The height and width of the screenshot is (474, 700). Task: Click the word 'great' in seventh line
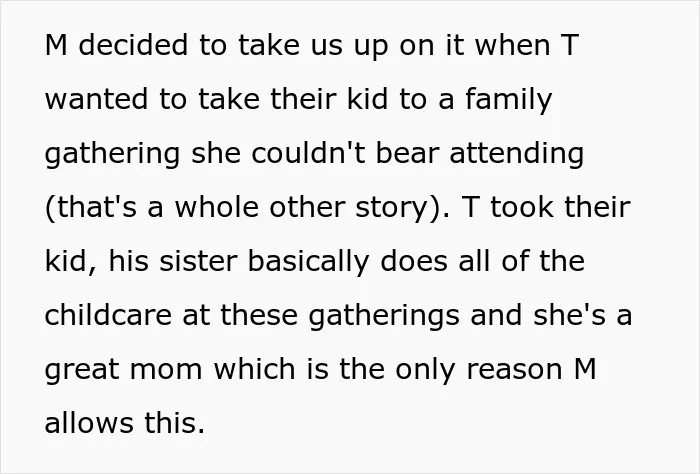tap(82, 370)
